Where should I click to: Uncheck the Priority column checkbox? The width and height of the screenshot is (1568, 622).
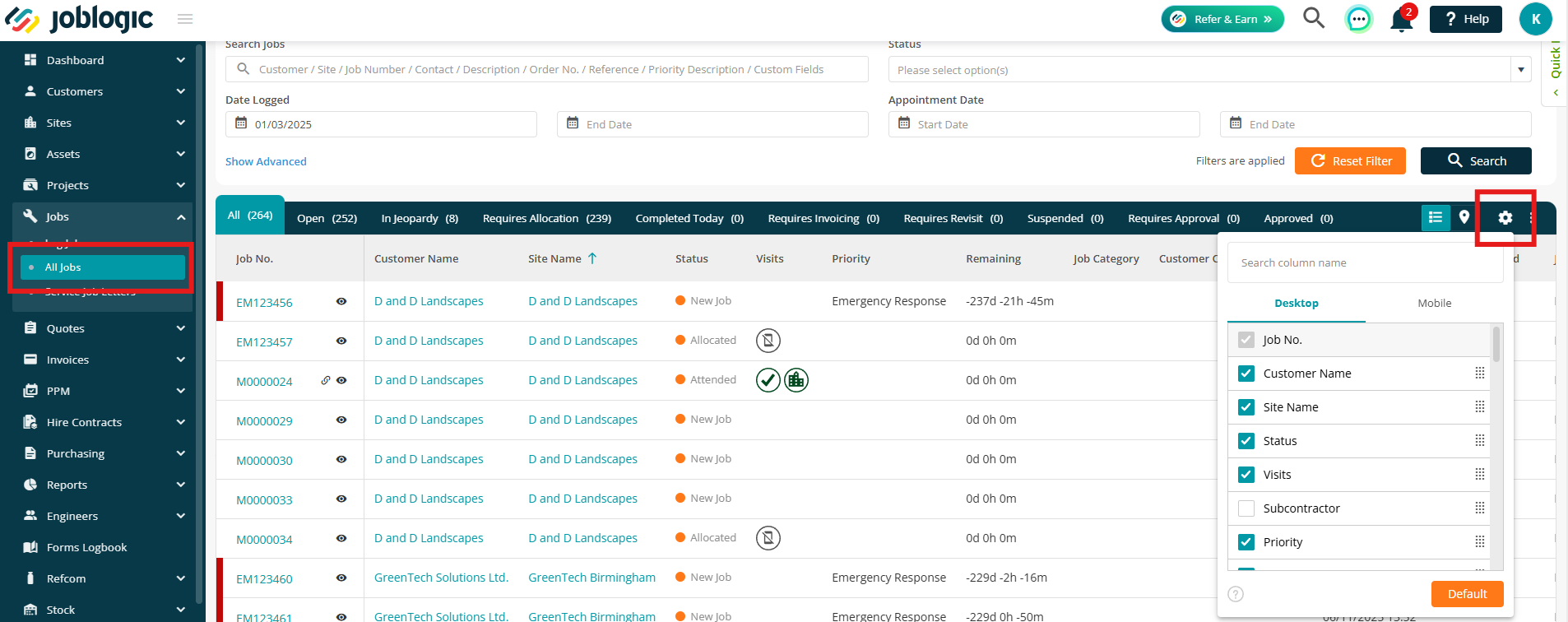click(1246, 542)
